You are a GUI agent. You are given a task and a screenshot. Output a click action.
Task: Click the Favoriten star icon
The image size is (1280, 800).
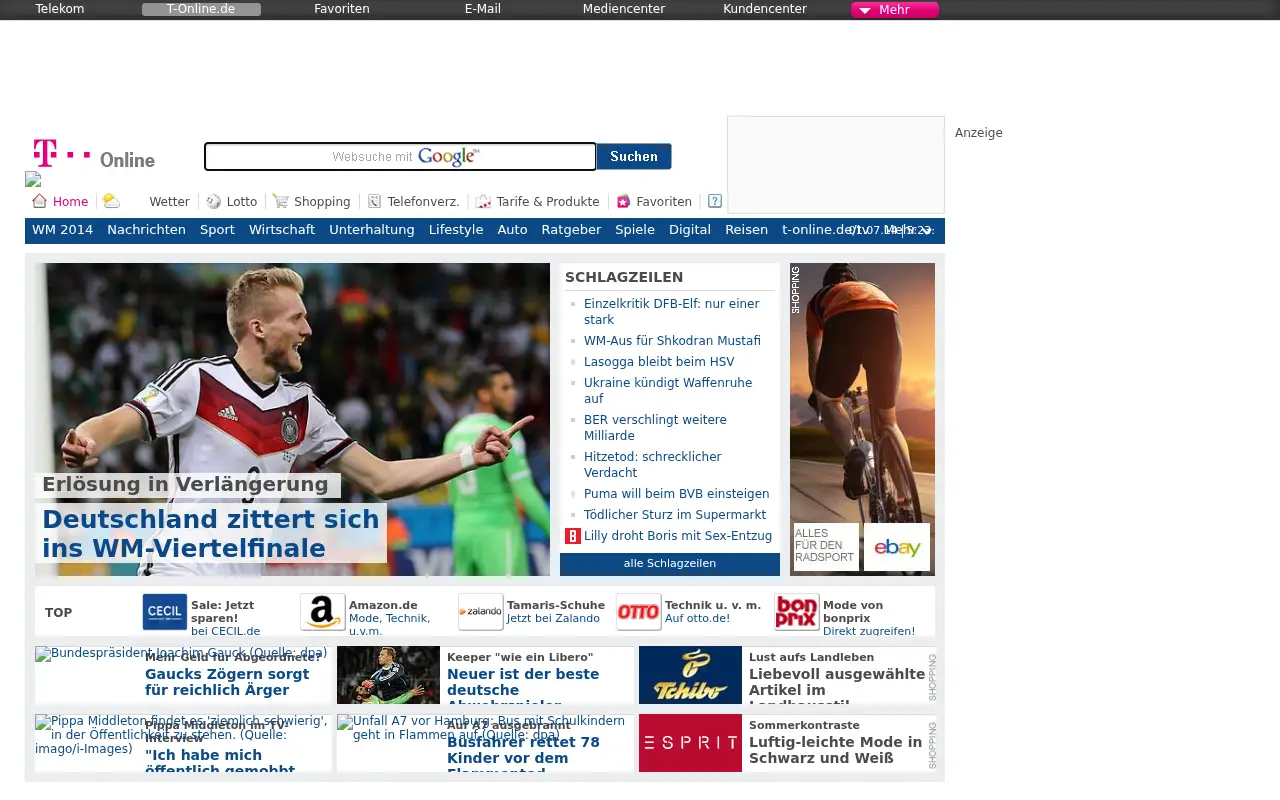(624, 201)
